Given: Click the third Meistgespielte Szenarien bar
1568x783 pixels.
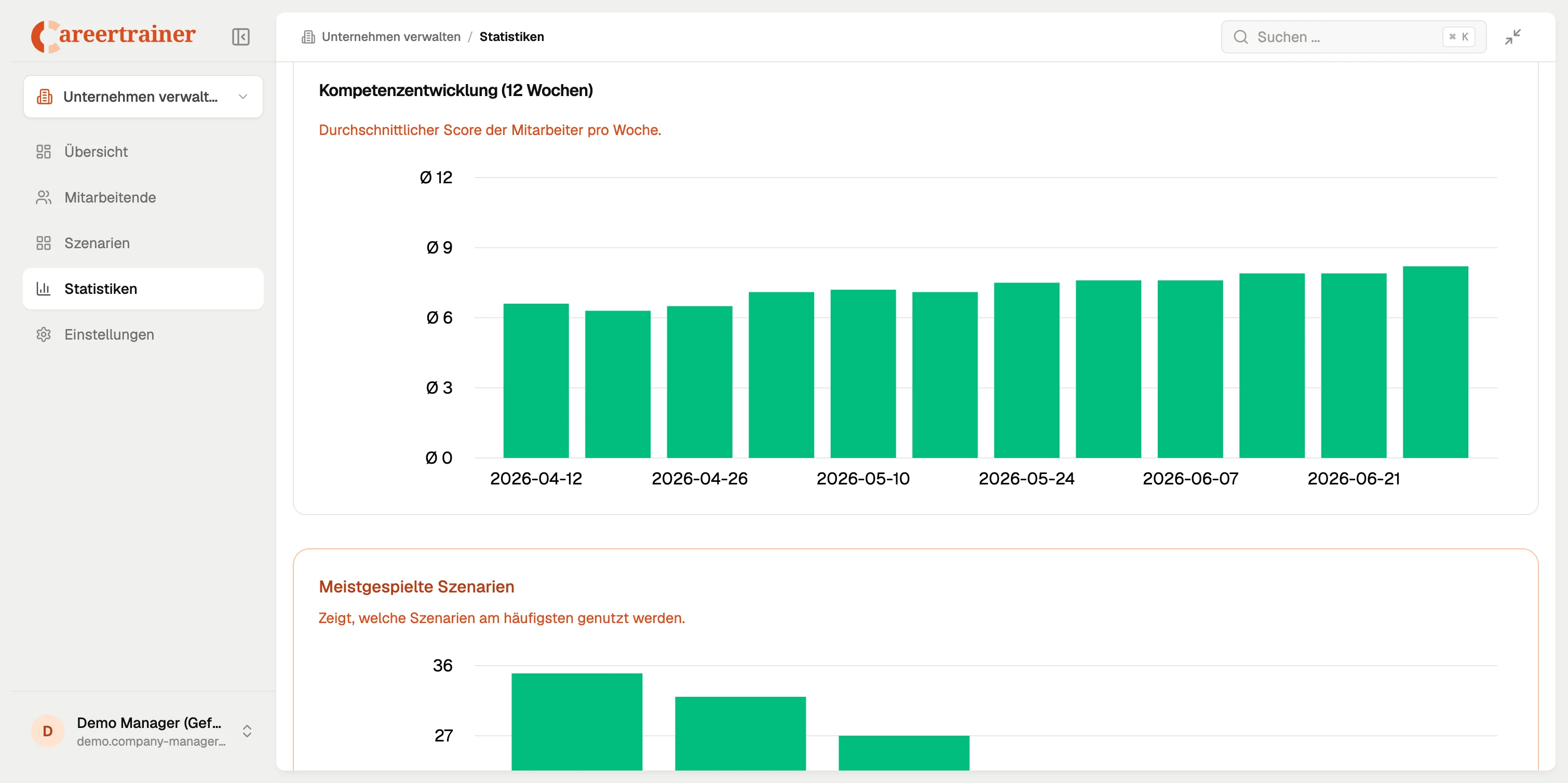Looking at the screenshot, I should pos(904,753).
